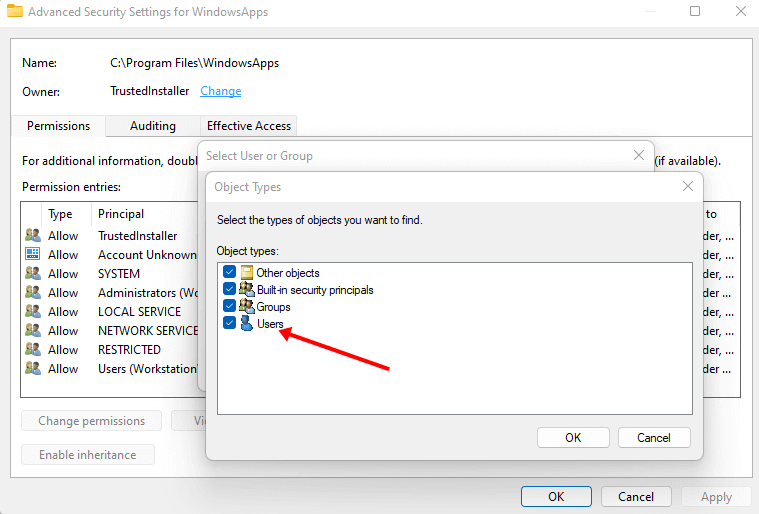Click the NETWORK SERVICE entry icon

pos(33,331)
